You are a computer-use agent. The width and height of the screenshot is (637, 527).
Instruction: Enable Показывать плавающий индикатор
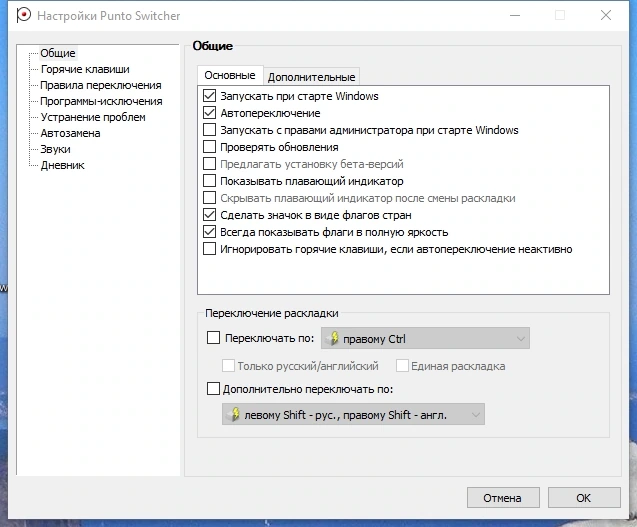pos(209,181)
